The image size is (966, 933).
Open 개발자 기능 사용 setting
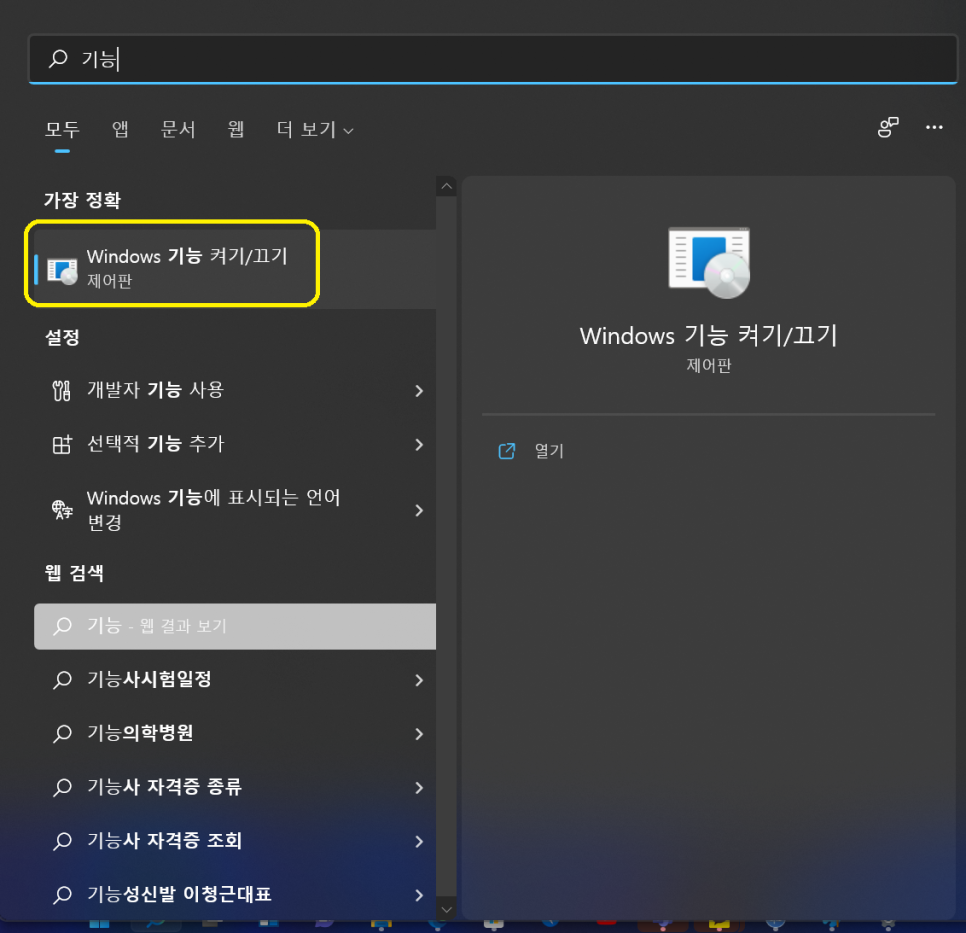pos(235,391)
